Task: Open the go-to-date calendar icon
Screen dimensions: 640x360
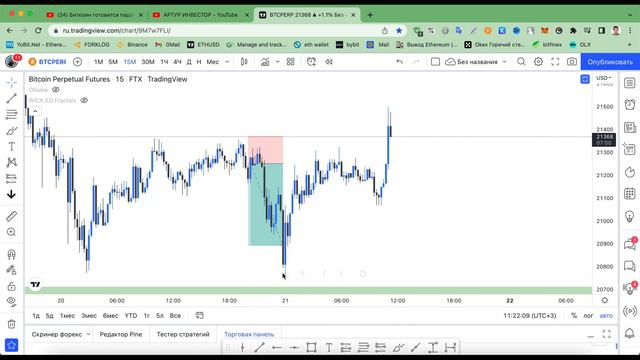Action: coord(199,316)
